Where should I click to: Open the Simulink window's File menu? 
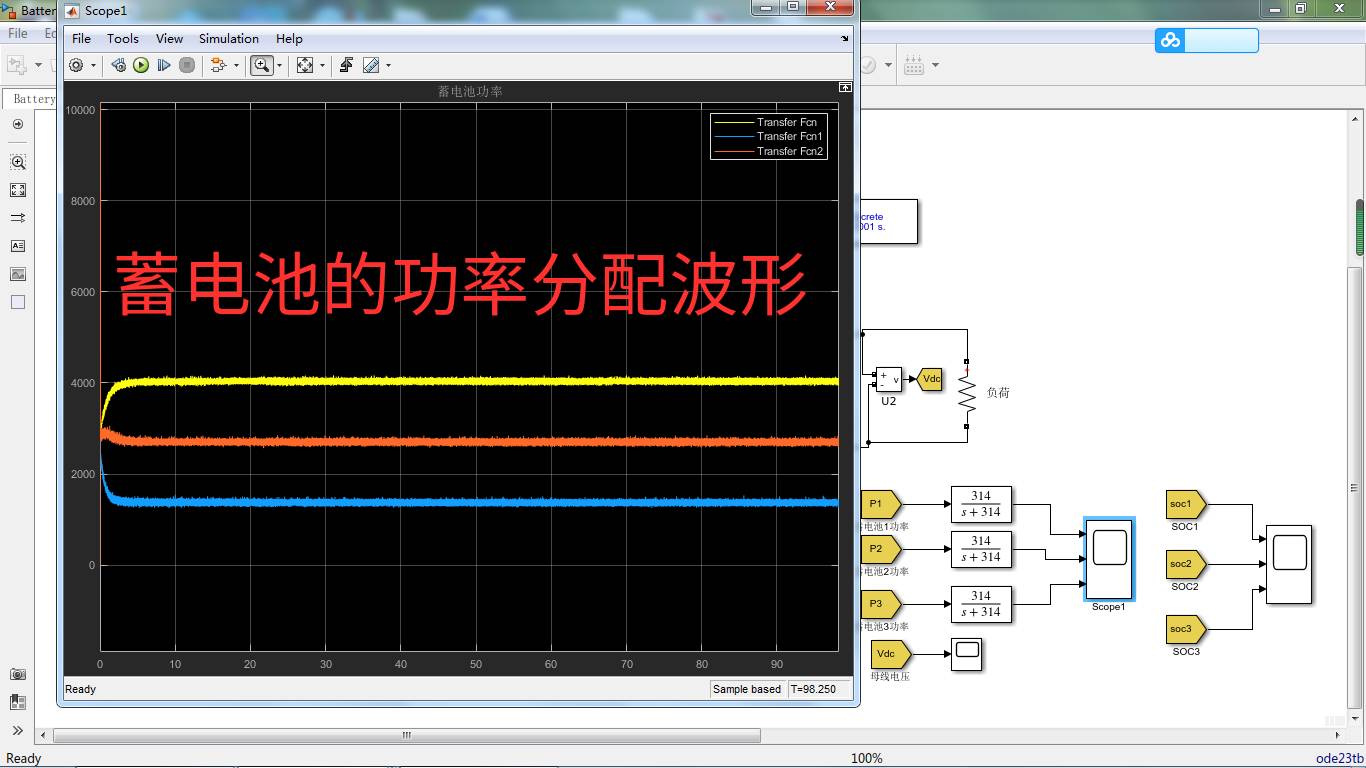click(x=18, y=33)
